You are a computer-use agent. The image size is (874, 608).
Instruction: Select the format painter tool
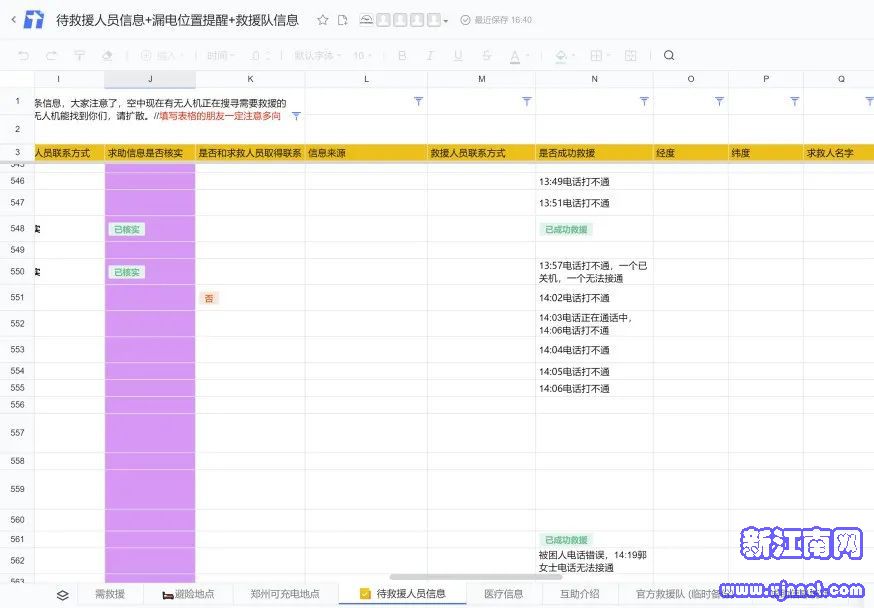pos(79,55)
